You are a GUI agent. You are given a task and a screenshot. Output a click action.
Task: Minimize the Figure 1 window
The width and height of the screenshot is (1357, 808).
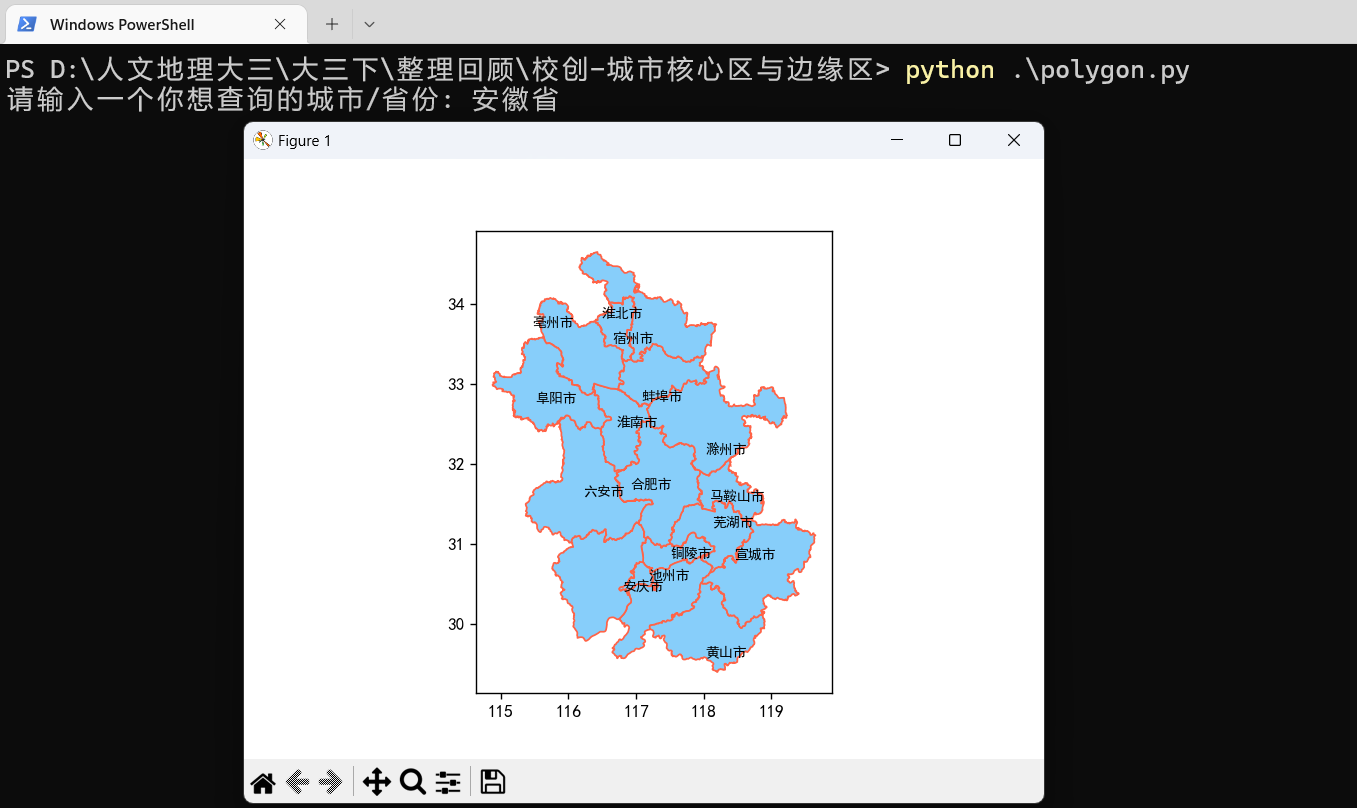tap(897, 141)
